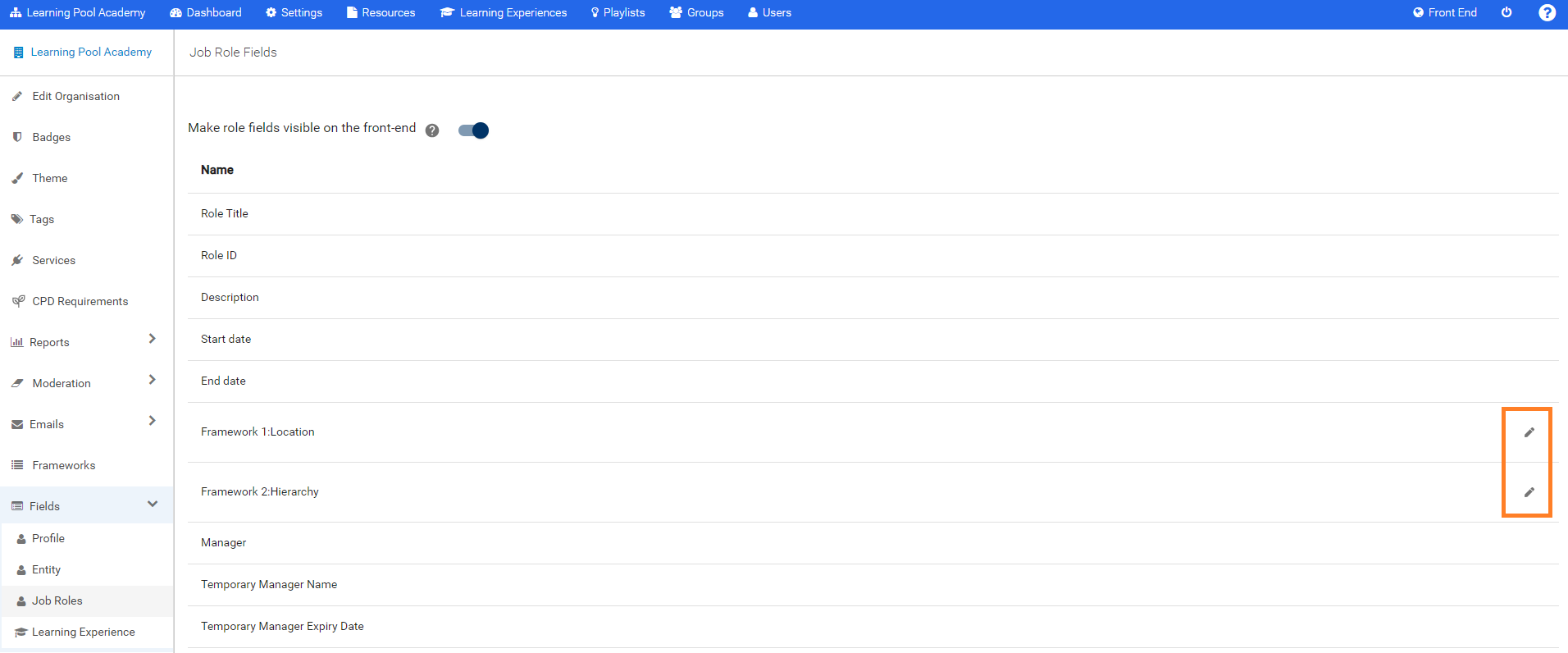Open Badges from the sidebar
1568x653 pixels.
point(51,137)
